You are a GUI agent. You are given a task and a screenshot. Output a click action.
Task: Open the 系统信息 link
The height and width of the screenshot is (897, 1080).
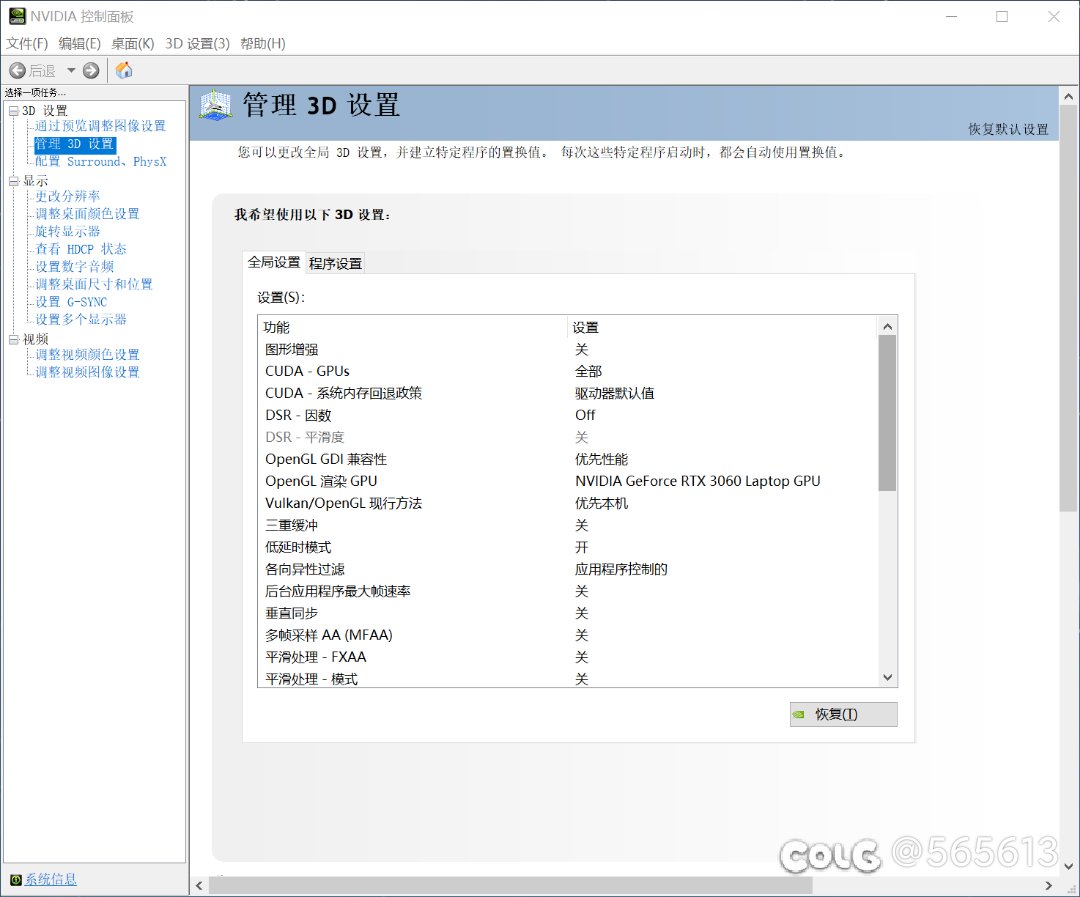coord(50,880)
